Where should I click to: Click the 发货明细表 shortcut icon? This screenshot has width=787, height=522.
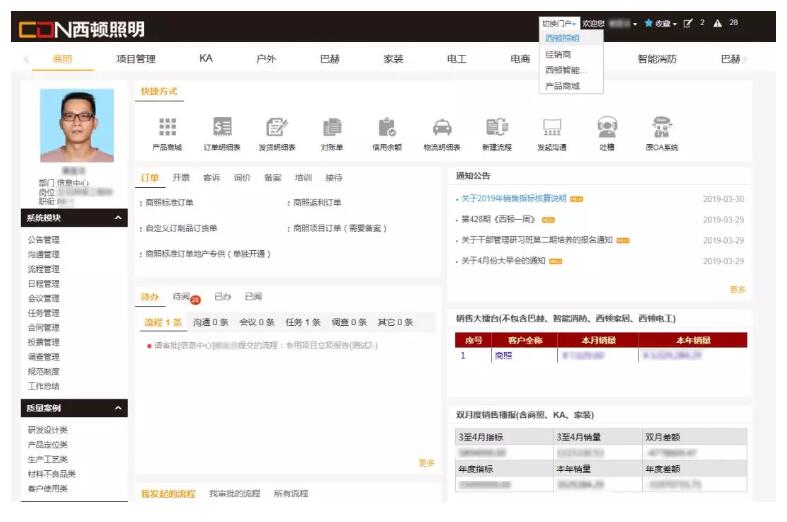point(277,128)
